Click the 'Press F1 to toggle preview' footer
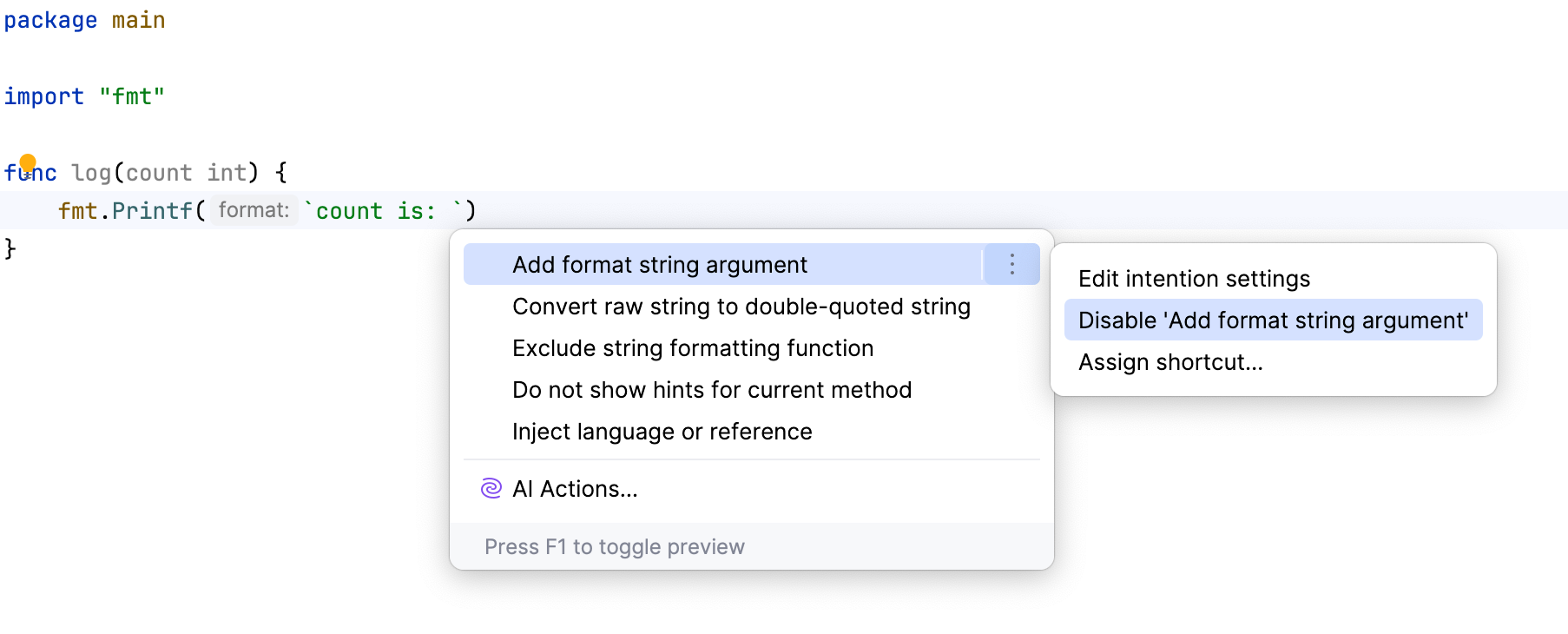 [615, 545]
